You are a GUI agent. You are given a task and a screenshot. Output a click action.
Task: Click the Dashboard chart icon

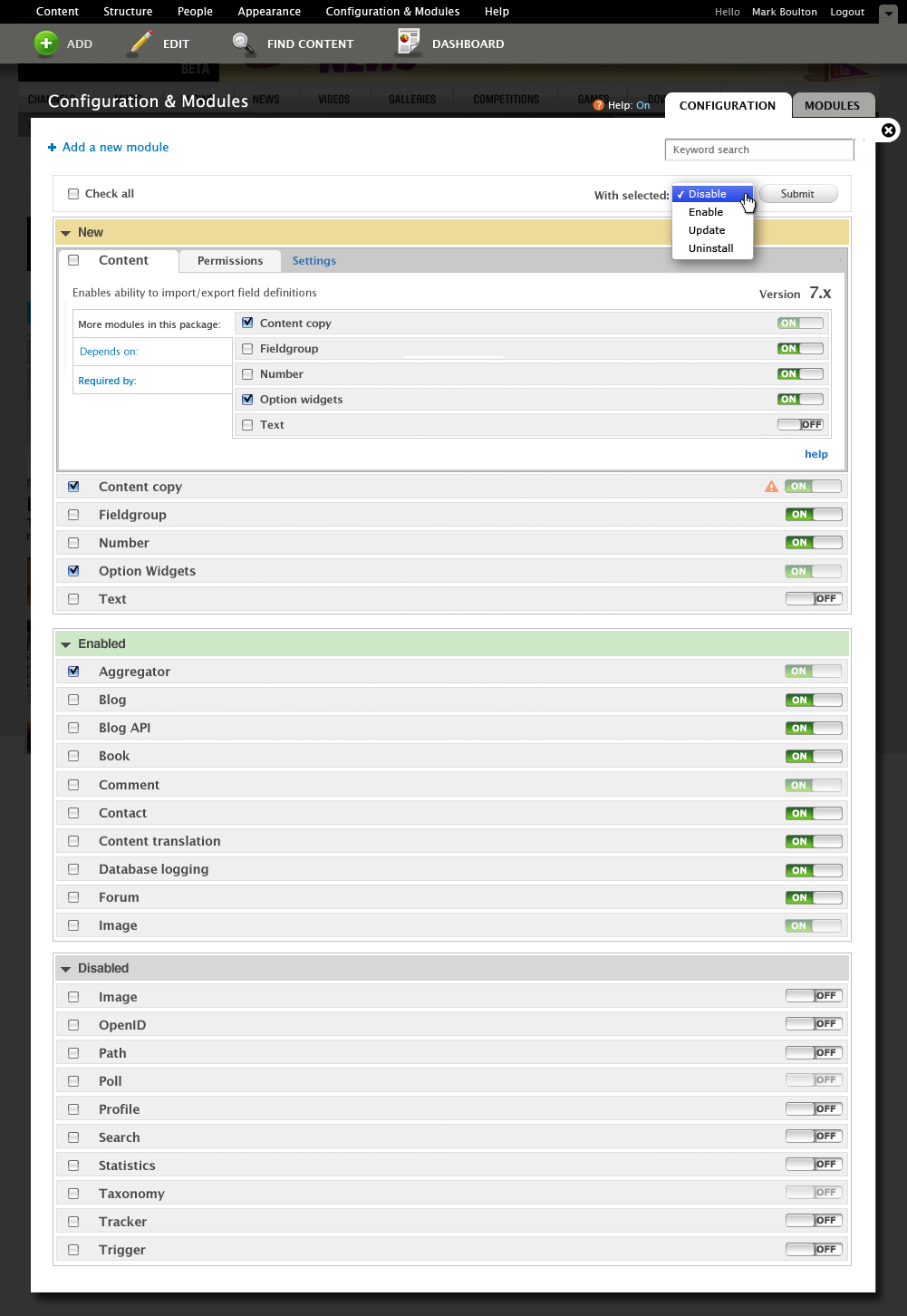[409, 43]
